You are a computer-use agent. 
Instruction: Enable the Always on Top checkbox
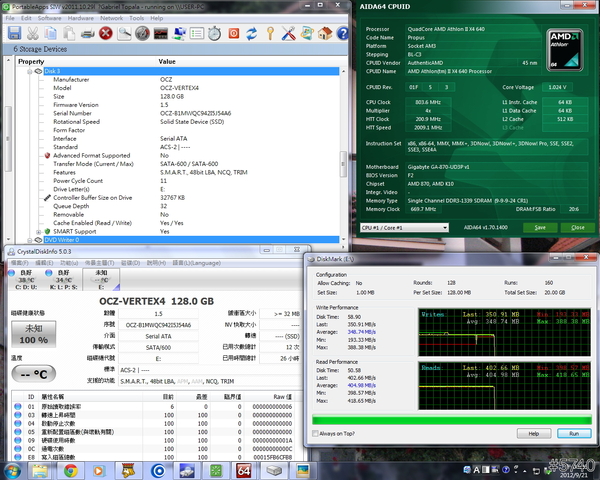point(316,433)
